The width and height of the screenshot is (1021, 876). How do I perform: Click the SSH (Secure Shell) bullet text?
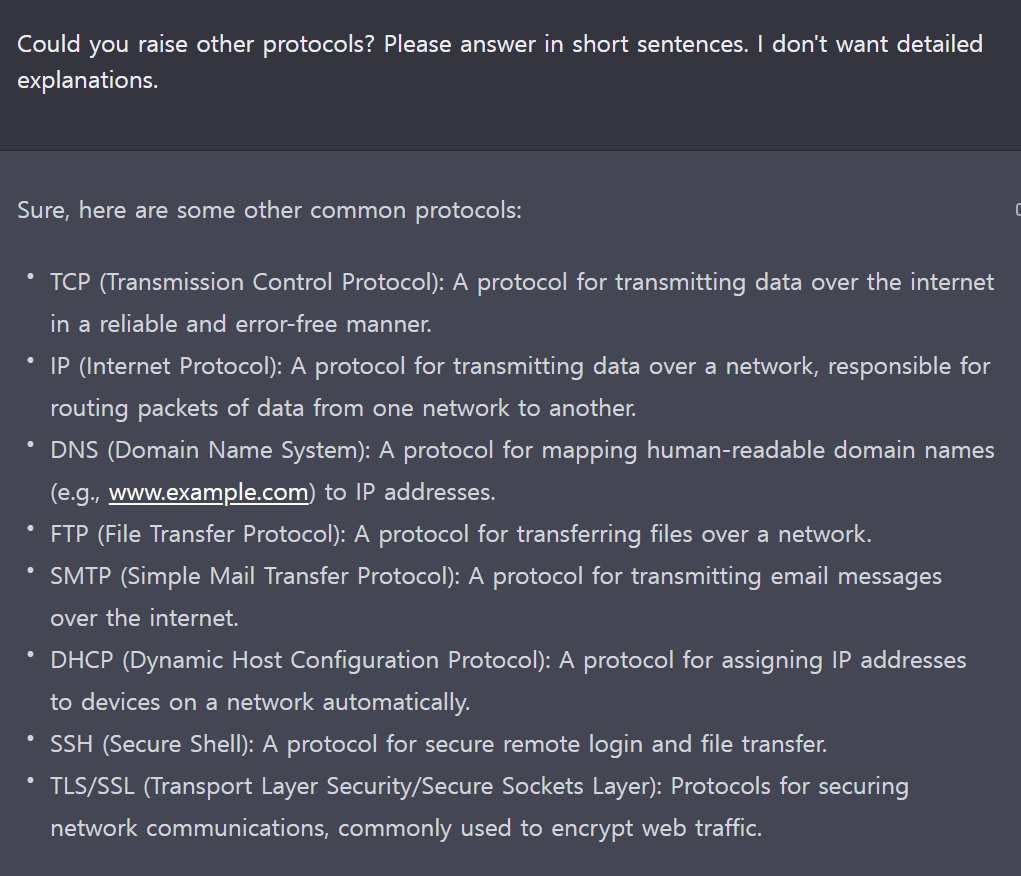point(439,744)
